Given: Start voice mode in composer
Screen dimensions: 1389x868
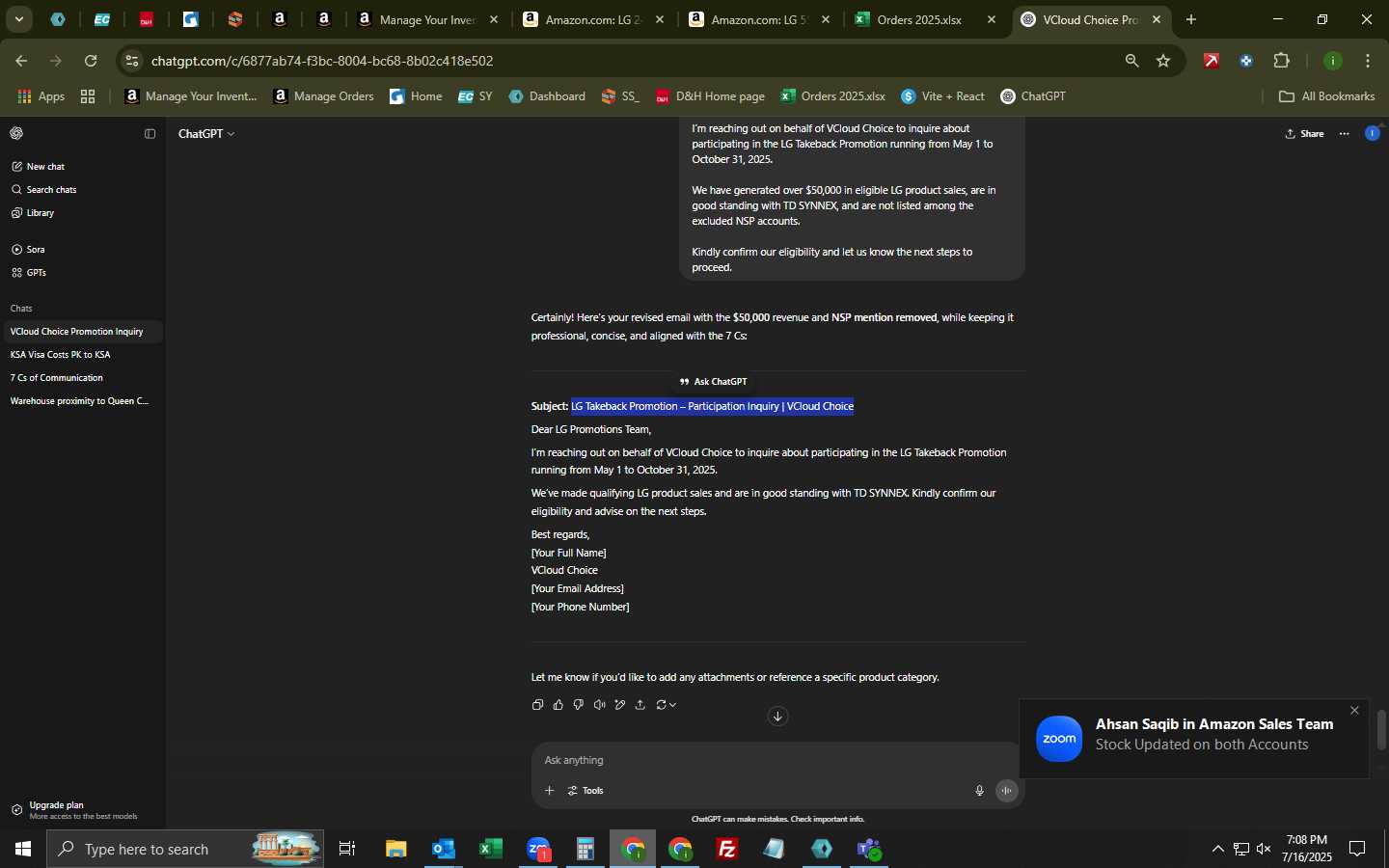Looking at the screenshot, I should point(1006,791).
